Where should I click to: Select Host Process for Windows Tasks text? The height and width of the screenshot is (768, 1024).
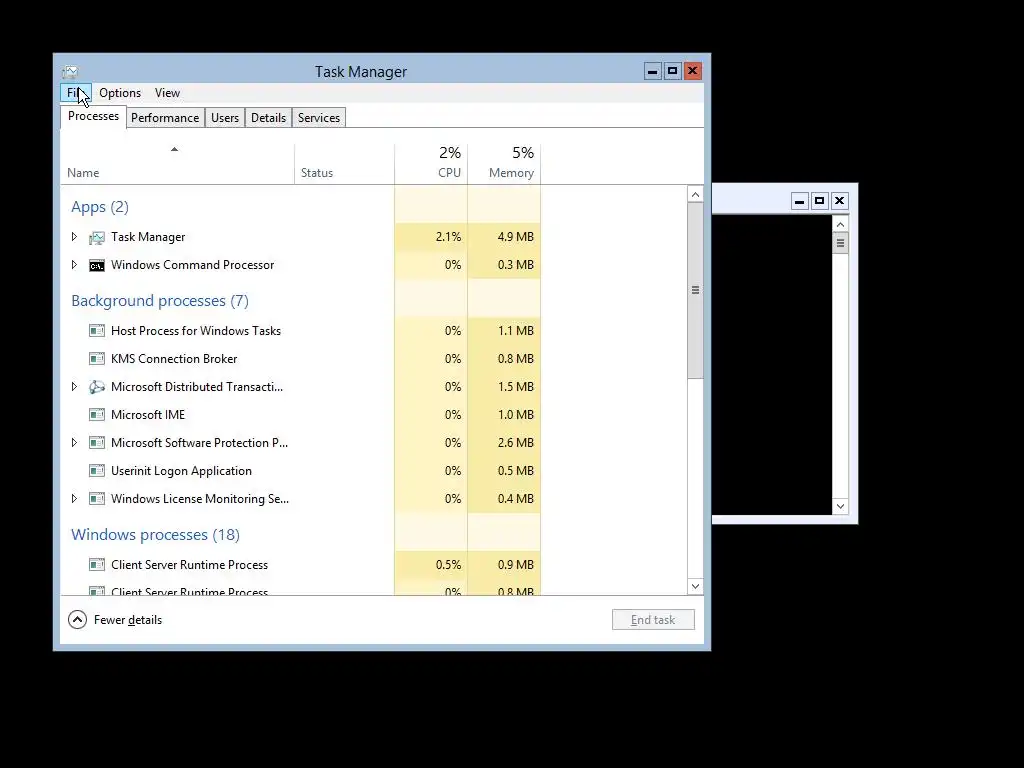click(x=196, y=331)
